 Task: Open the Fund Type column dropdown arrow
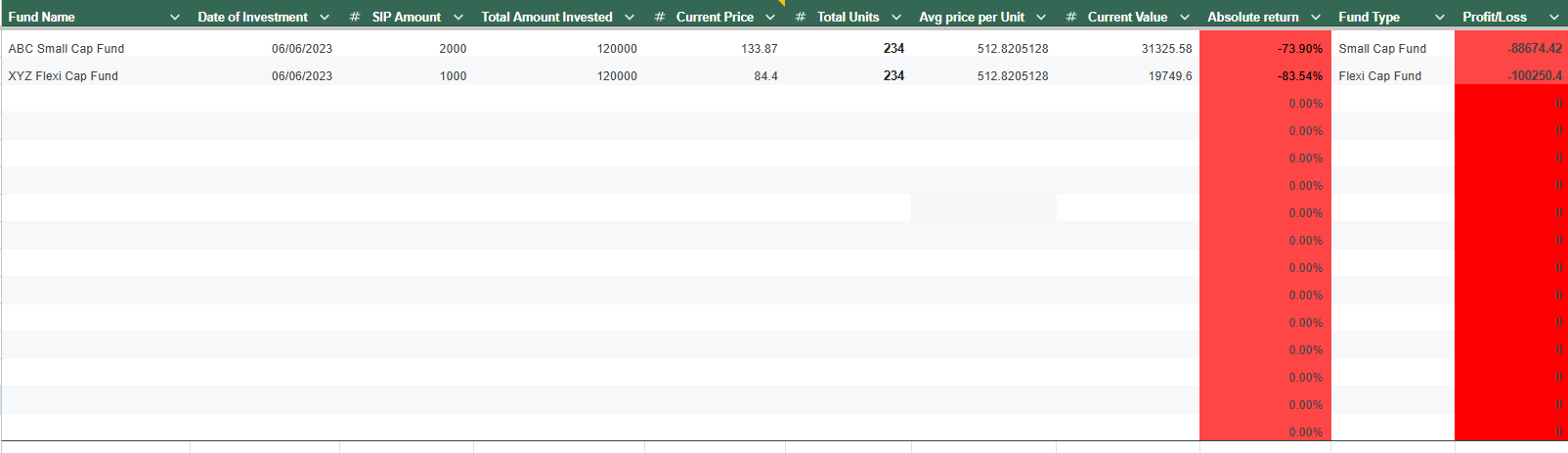point(1439,17)
